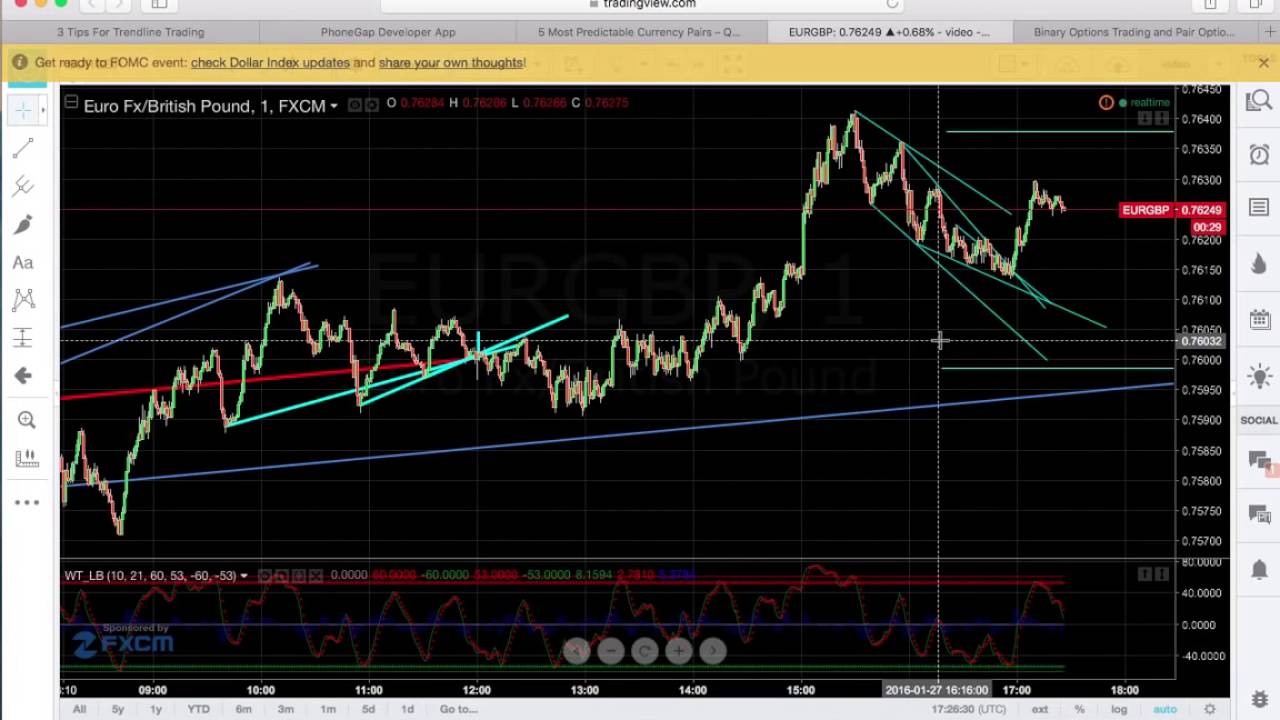1280x720 pixels.
Task: Switch to 3 Tips For Trendline Trading tab
Action: click(130, 32)
